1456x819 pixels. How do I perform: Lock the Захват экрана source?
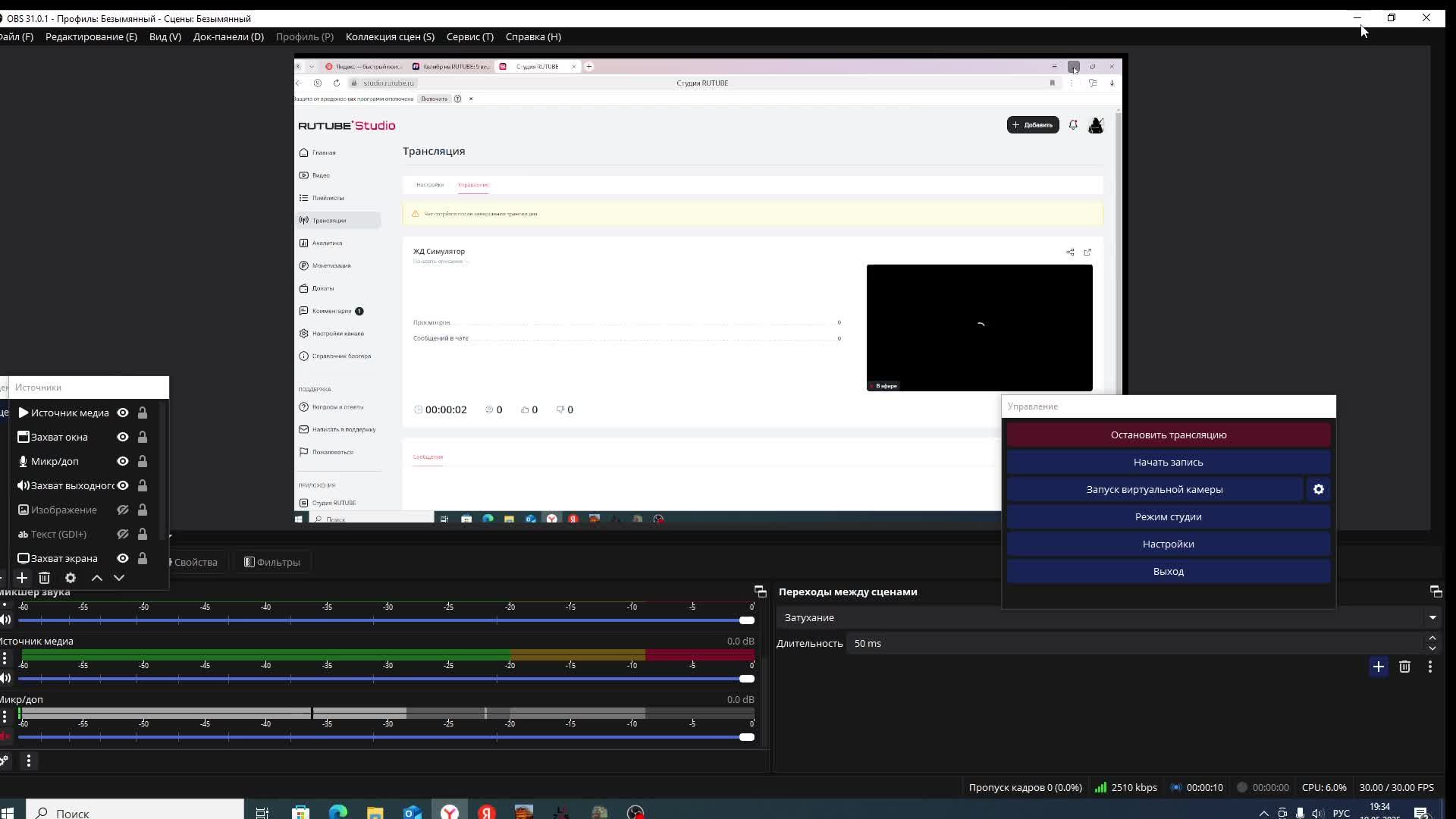point(143,558)
